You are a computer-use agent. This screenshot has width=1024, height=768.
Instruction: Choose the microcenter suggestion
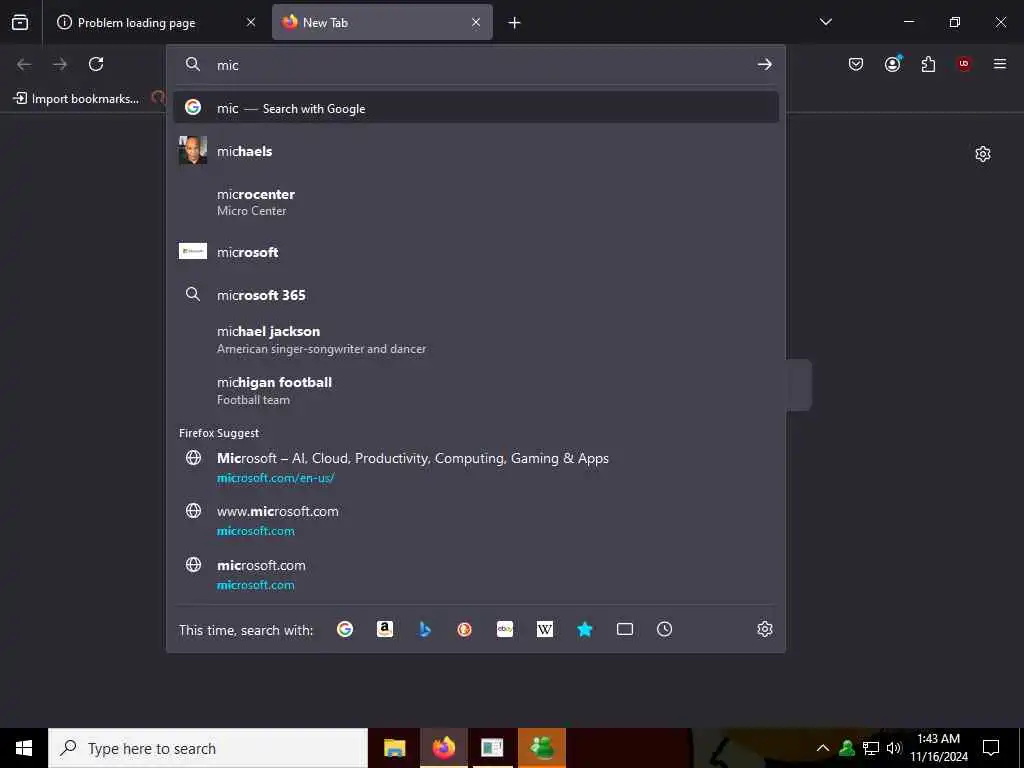tap(475, 202)
